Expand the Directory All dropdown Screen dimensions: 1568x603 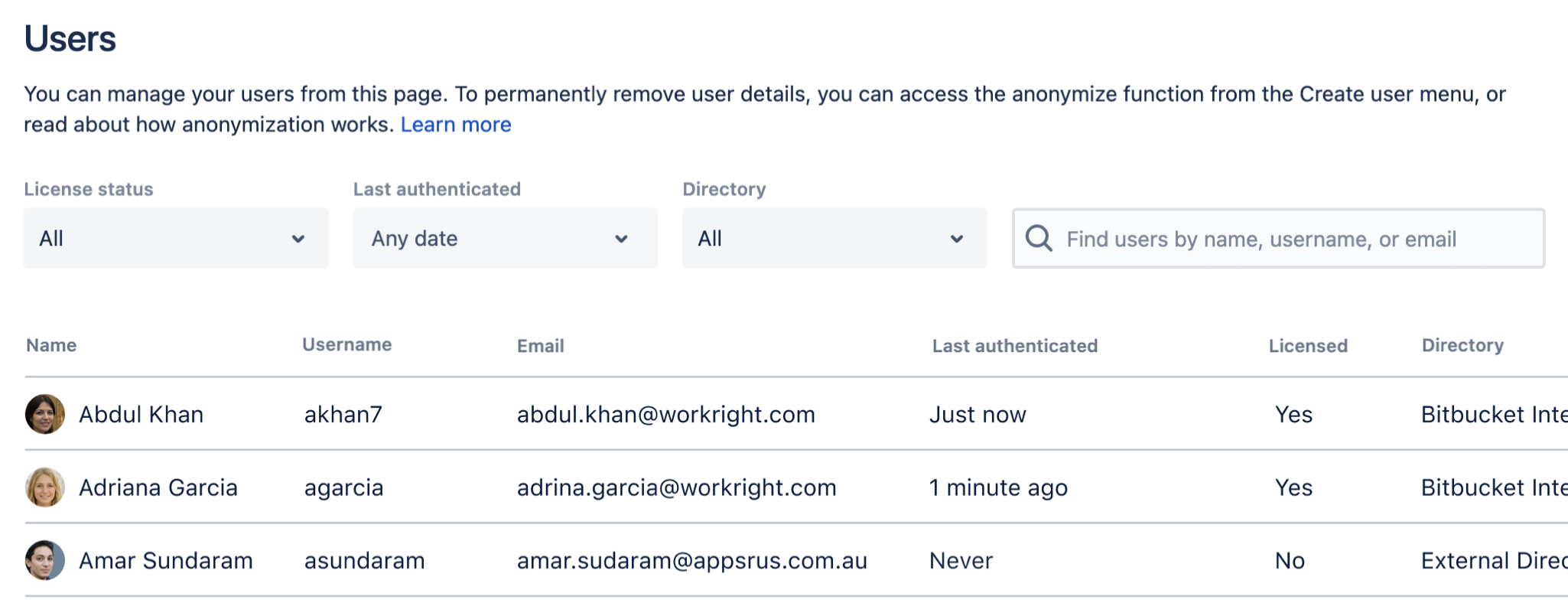834,238
